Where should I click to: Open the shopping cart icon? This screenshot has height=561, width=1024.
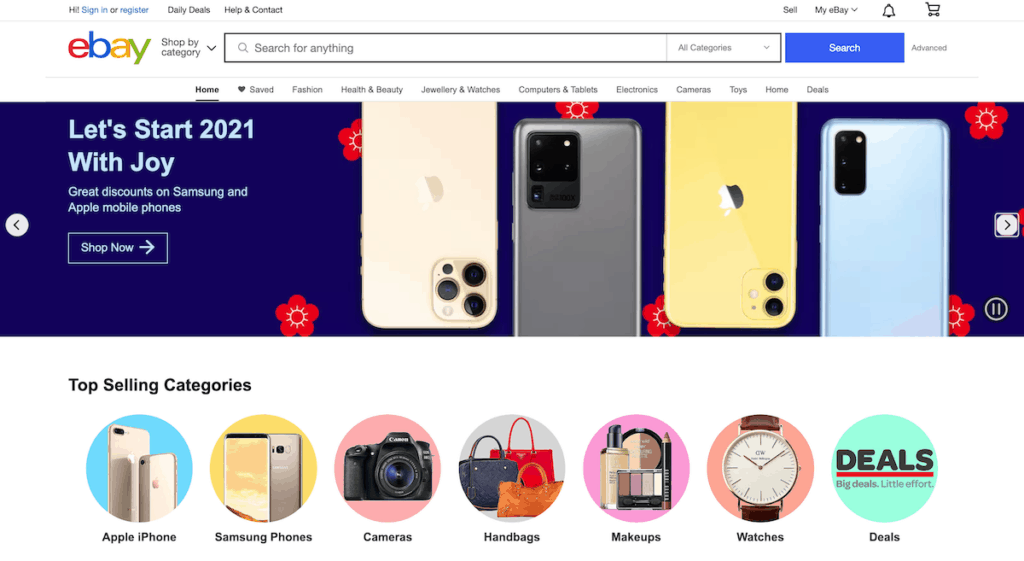933,10
